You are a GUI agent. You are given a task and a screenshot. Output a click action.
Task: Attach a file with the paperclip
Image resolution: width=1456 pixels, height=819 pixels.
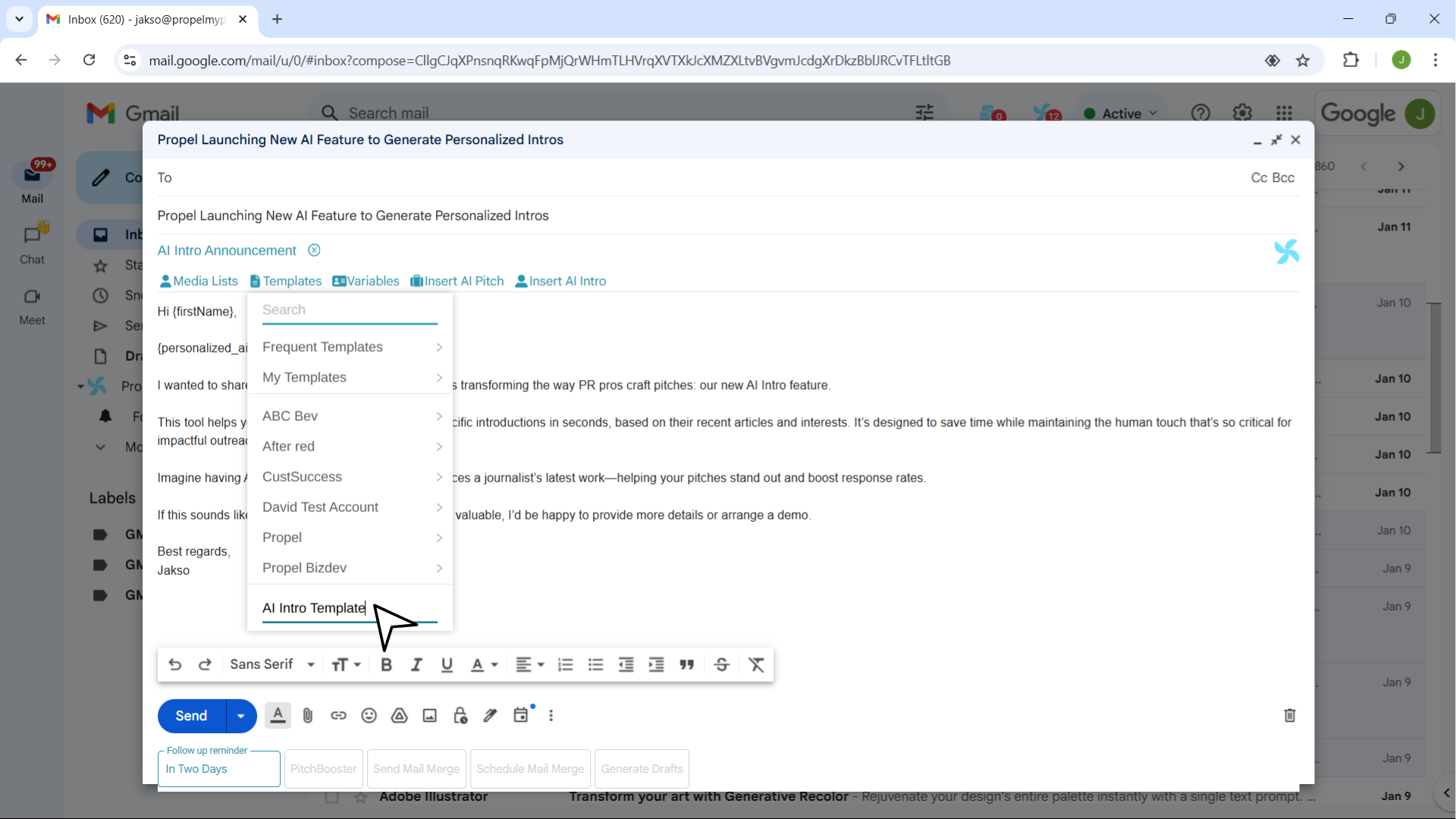[x=308, y=715]
